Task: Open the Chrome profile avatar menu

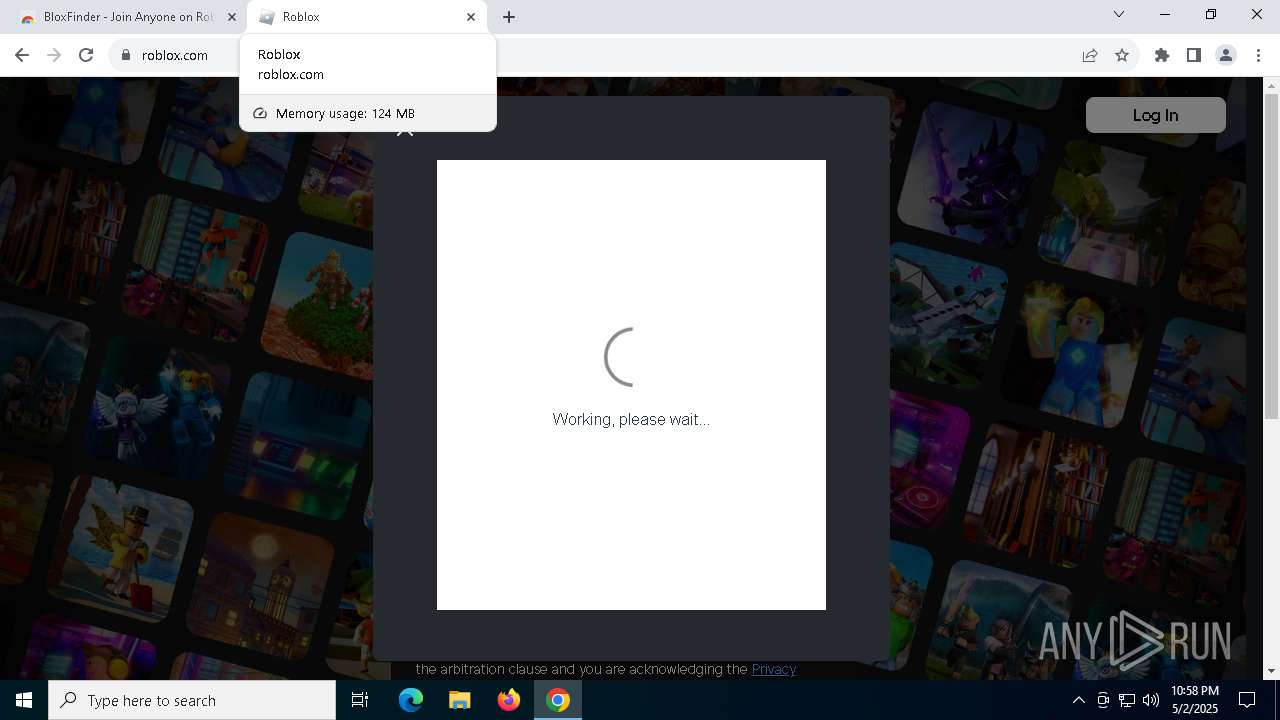Action: [x=1226, y=55]
